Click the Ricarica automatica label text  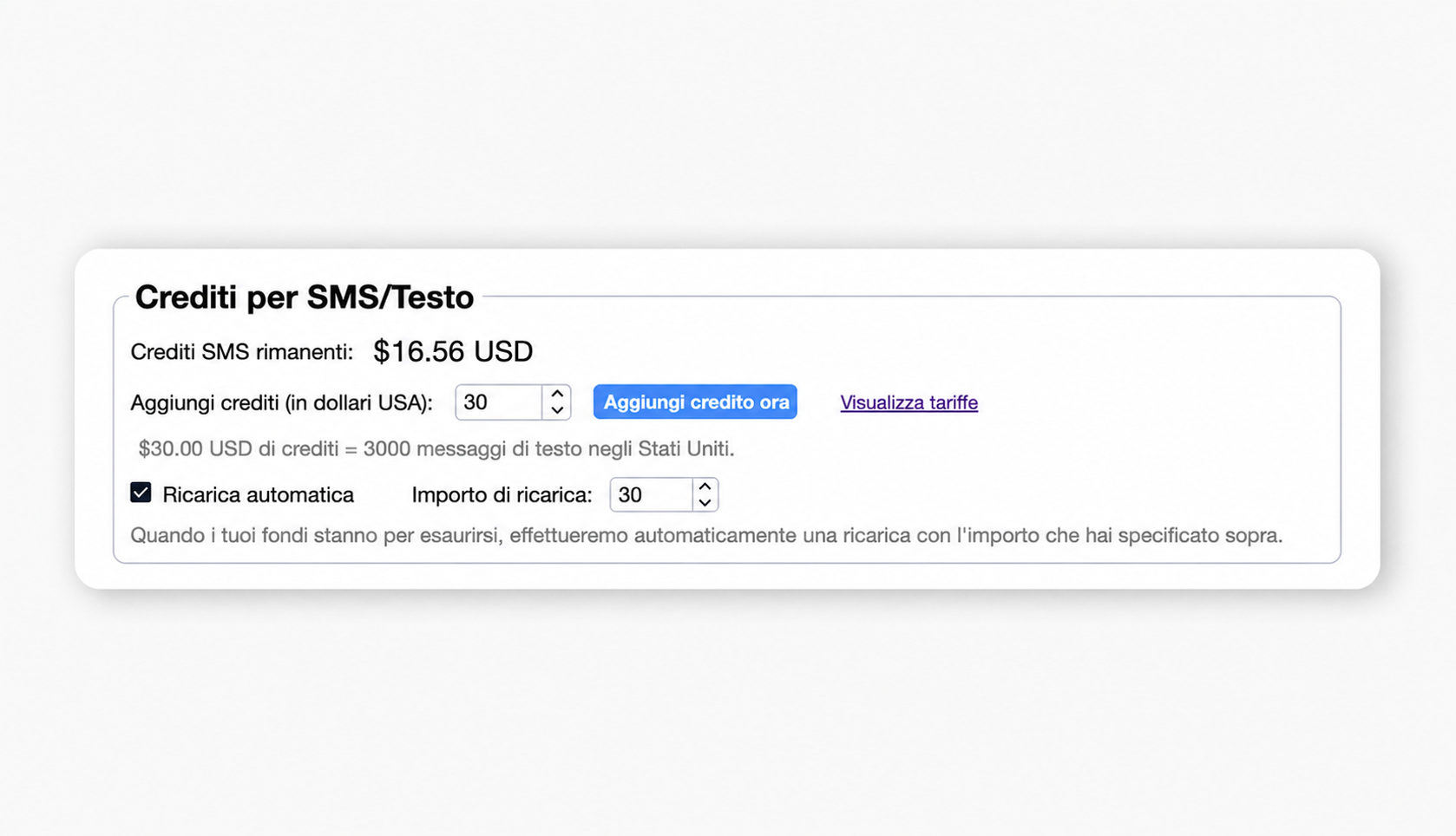(x=258, y=495)
